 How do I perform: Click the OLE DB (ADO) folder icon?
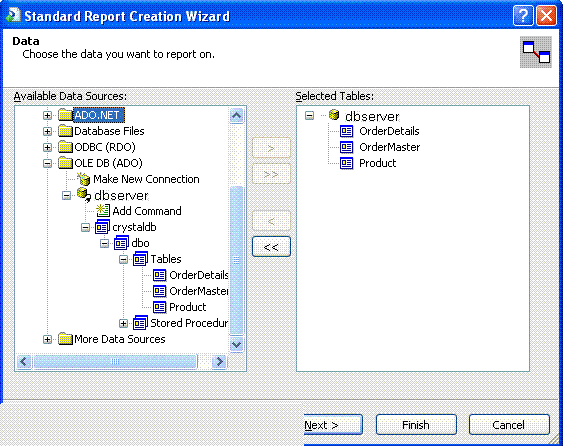pyautogui.click(x=65, y=163)
